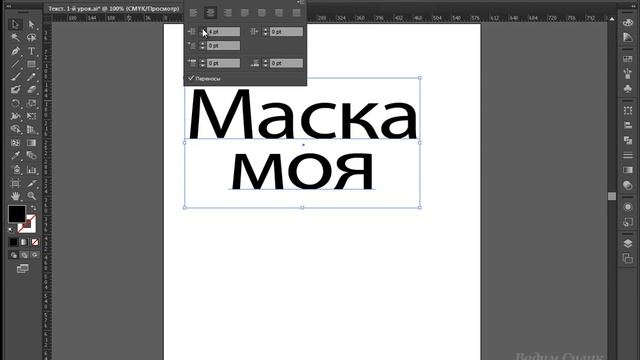Choose the Line Segment tool
640x360 pixels.
[15, 64]
